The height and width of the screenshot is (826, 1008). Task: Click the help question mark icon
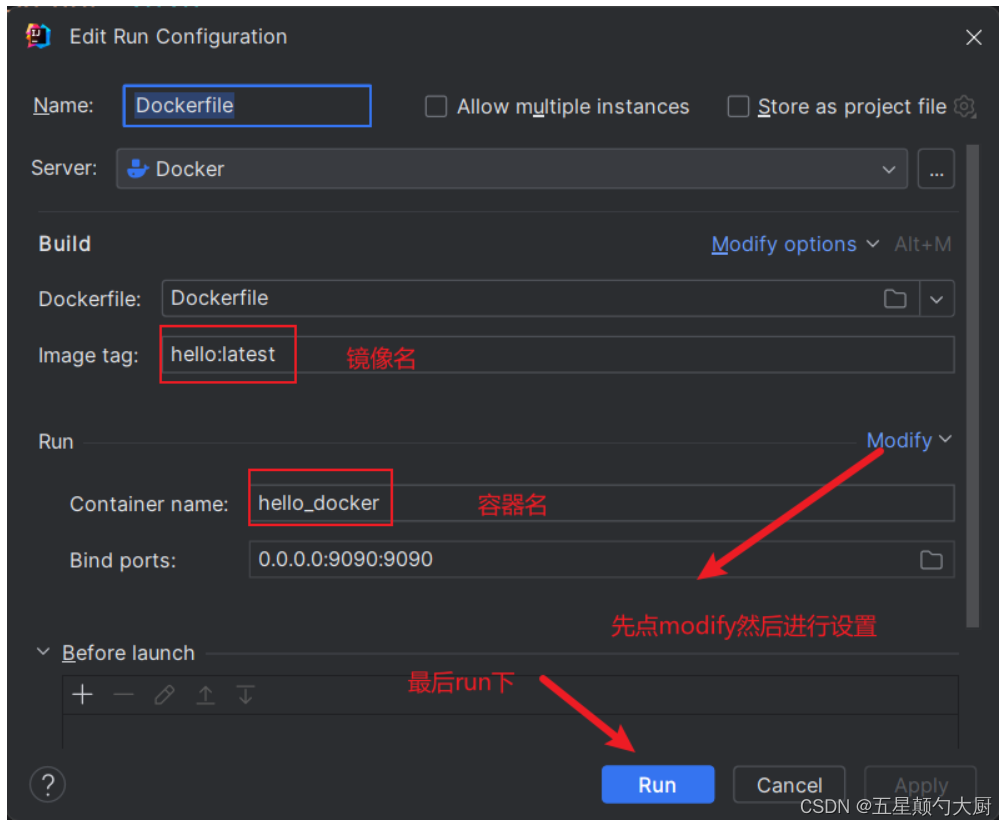pyautogui.click(x=47, y=784)
